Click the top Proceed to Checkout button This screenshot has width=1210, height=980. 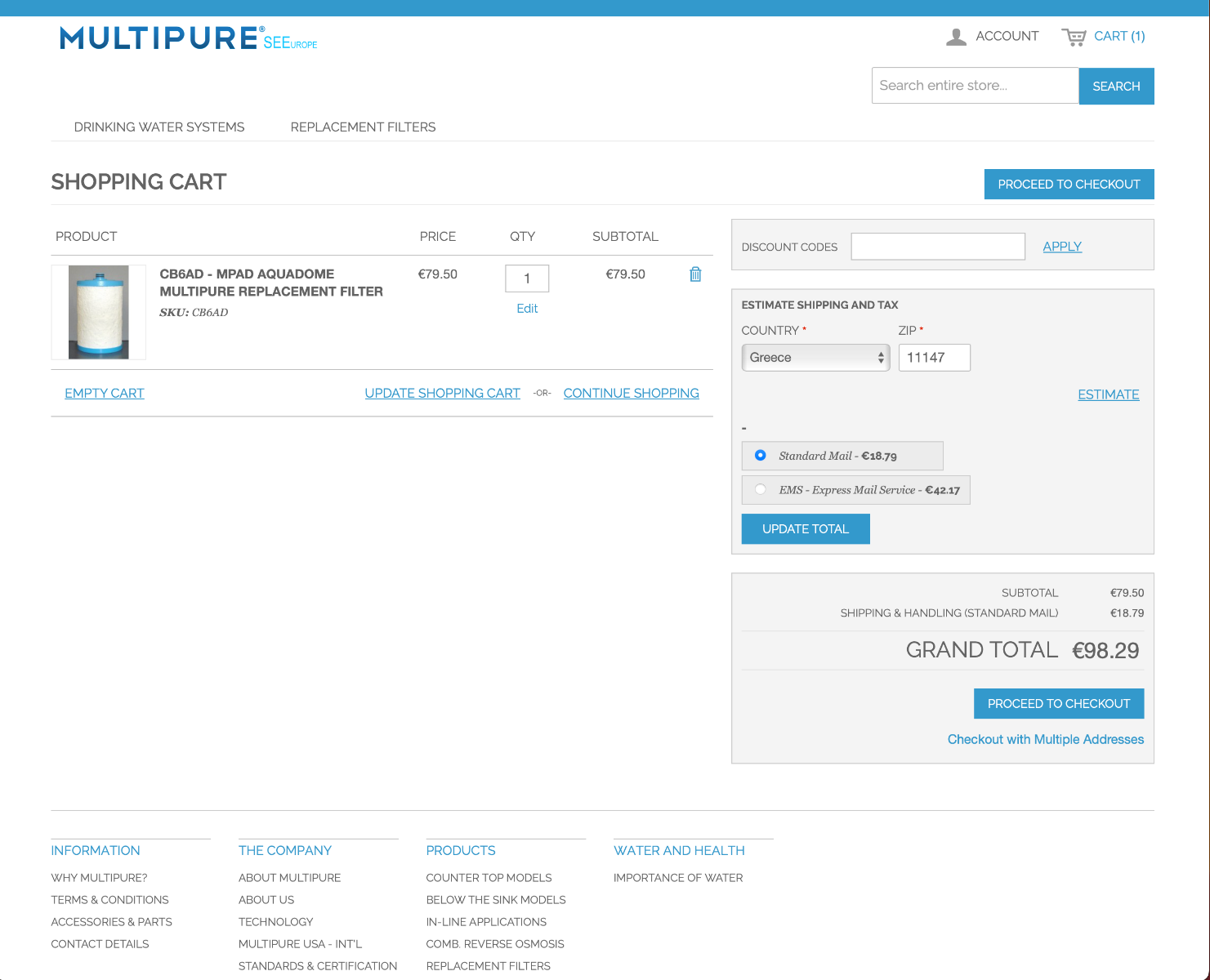tap(1069, 184)
